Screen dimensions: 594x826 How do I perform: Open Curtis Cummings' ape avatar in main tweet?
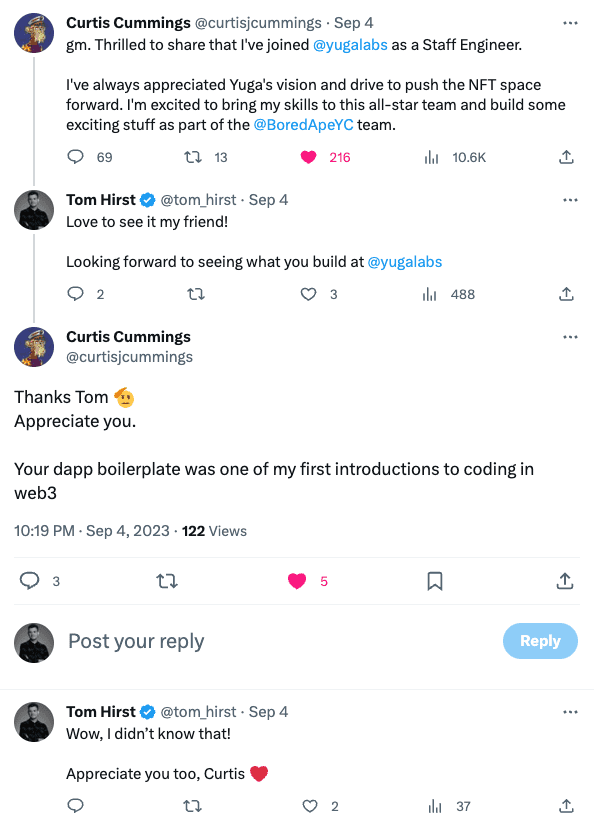point(34,347)
